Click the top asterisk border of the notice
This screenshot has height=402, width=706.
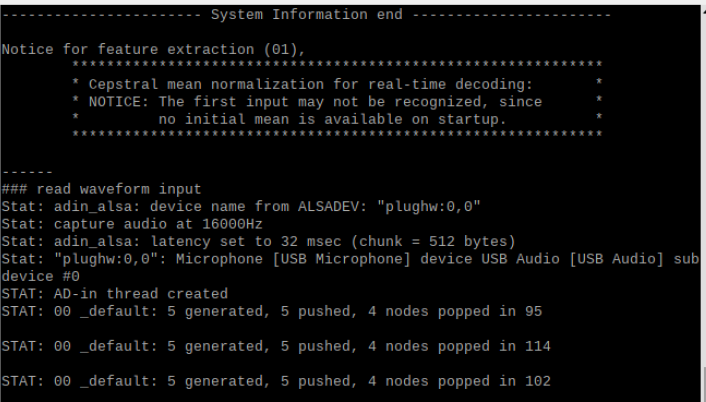point(337,66)
